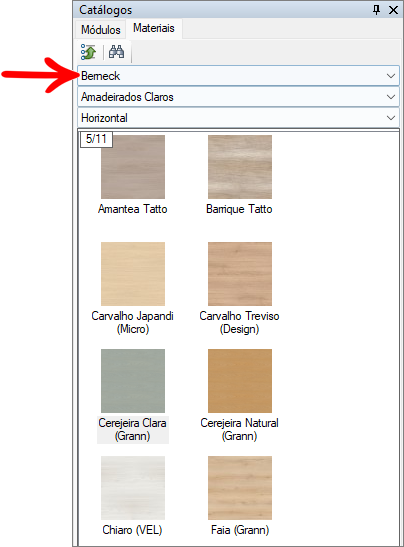Select the Materiais tab

[154, 28]
